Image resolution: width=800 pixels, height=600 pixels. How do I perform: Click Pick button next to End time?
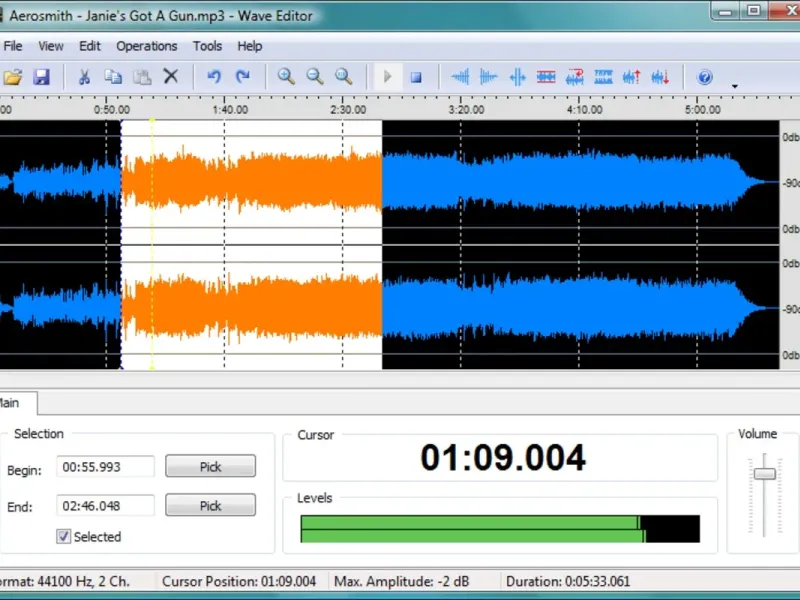pos(210,506)
